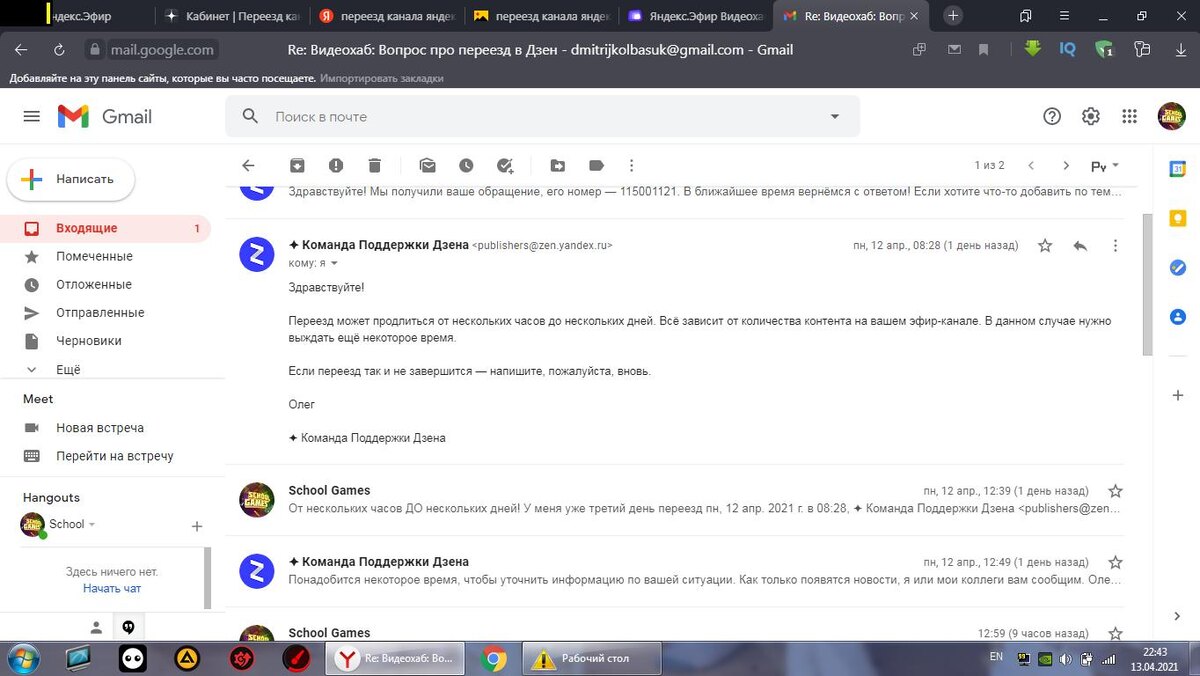This screenshot has height=676, width=1200.
Task: Add conversation to Tasks
Action: pyautogui.click(x=504, y=165)
